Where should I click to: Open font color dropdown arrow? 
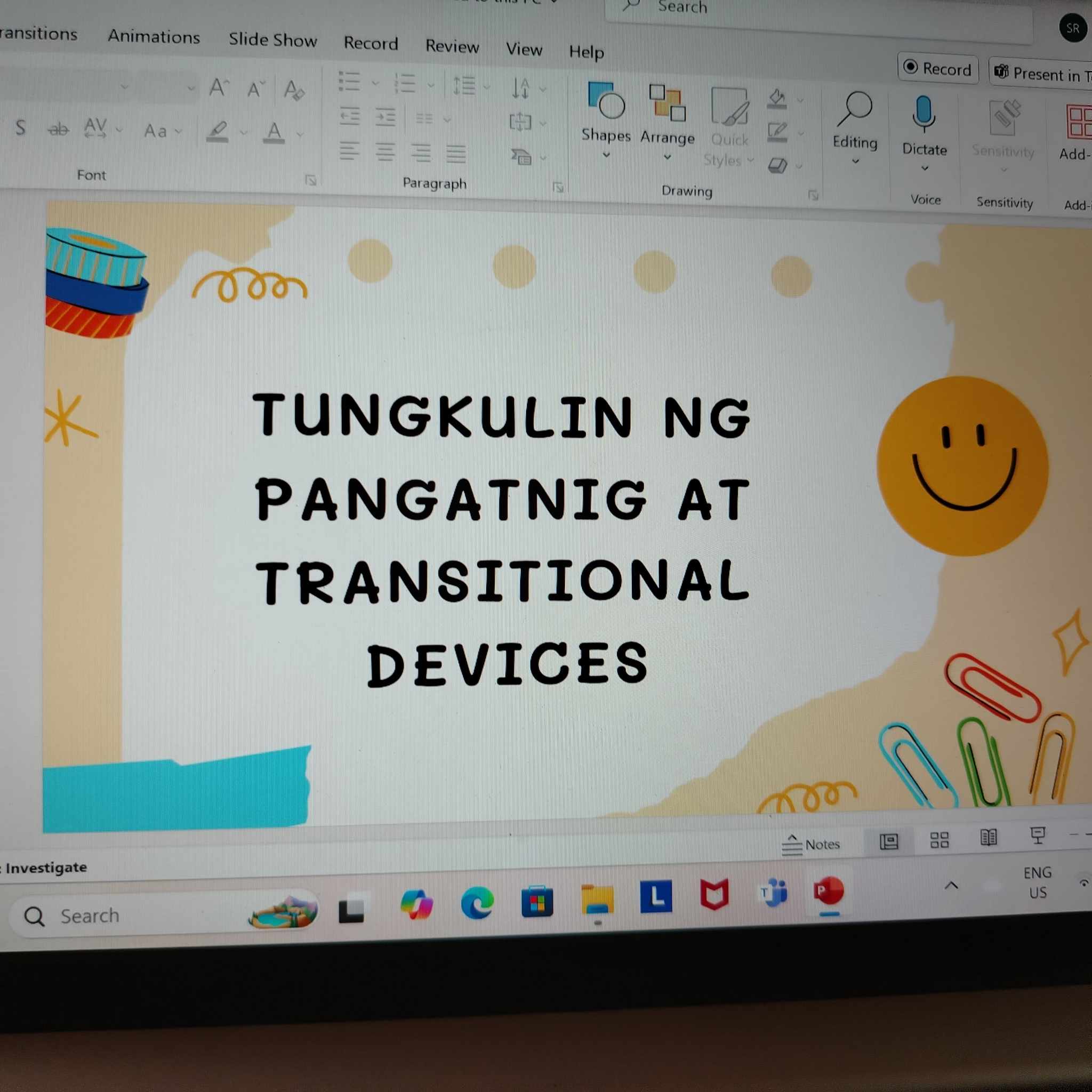300,135
